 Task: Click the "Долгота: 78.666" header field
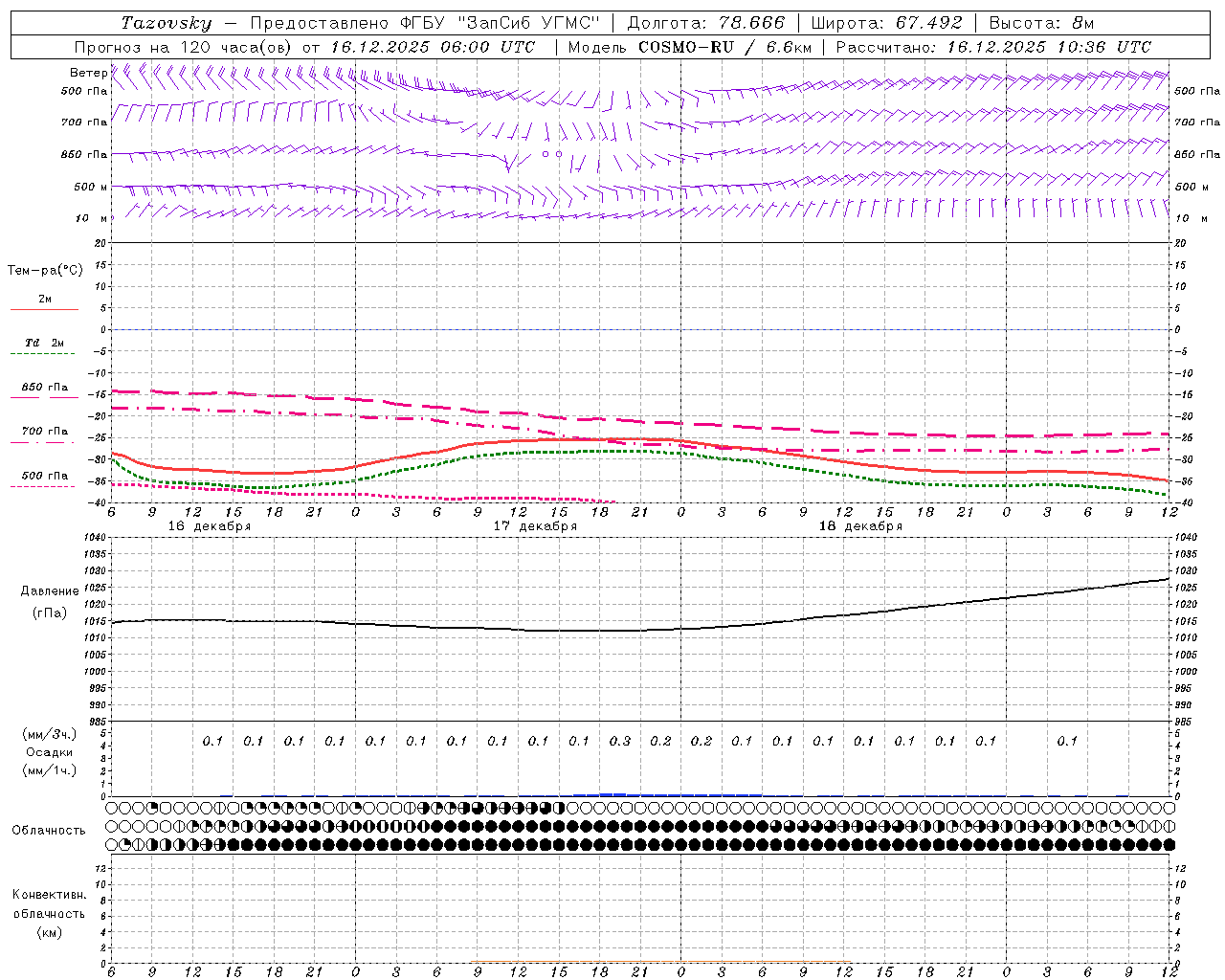click(705, 23)
